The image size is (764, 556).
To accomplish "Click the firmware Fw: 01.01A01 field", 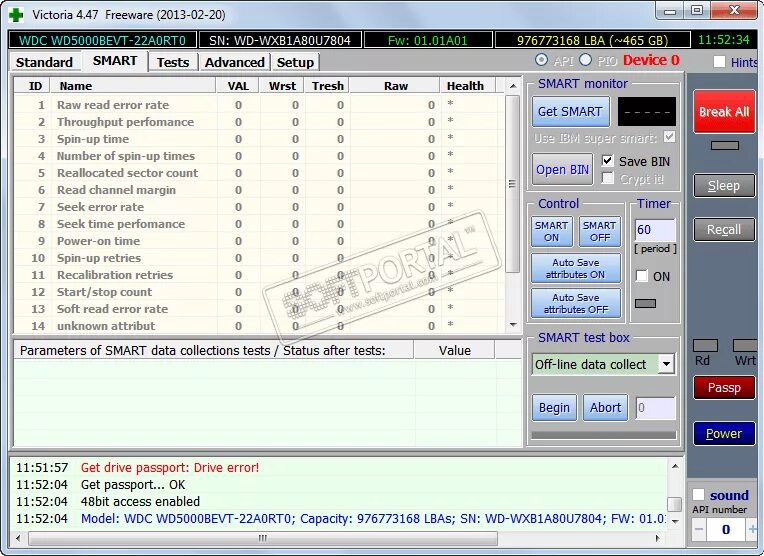I will click(x=428, y=40).
